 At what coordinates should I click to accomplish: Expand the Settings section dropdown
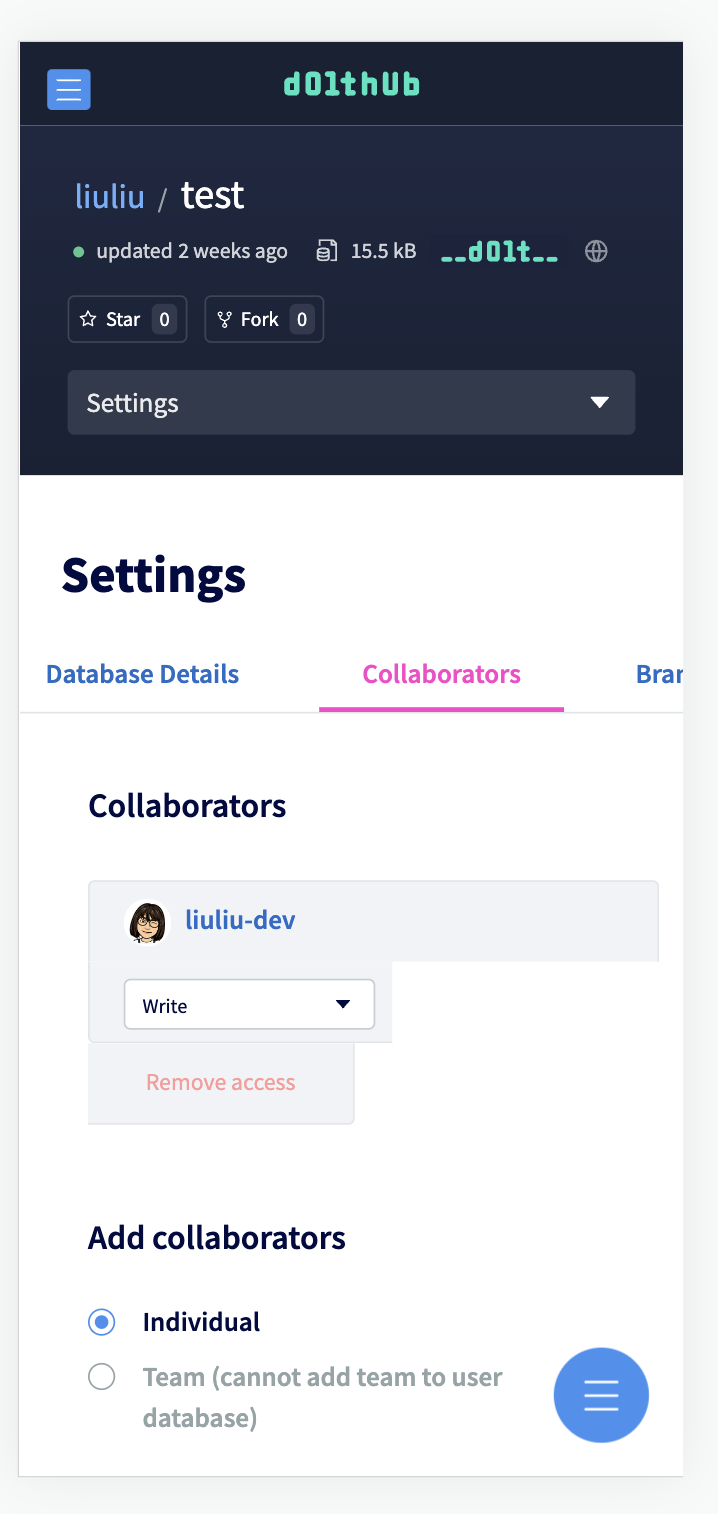point(351,402)
